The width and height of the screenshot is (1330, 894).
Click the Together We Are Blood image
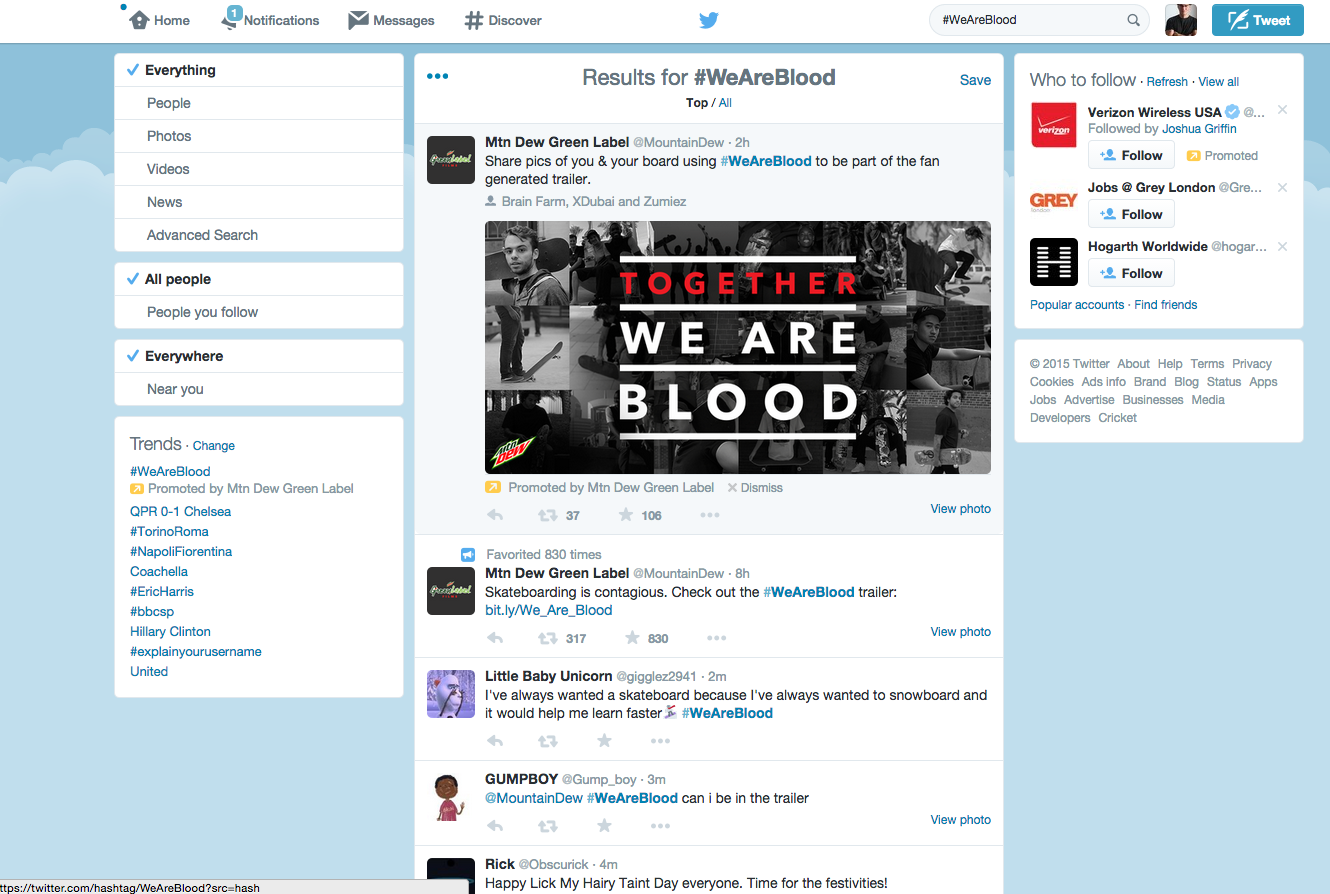point(737,347)
